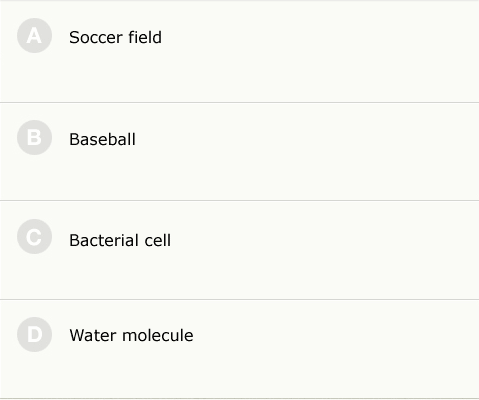Choose the 'Bacterial cell' answer text

coord(120,240)
